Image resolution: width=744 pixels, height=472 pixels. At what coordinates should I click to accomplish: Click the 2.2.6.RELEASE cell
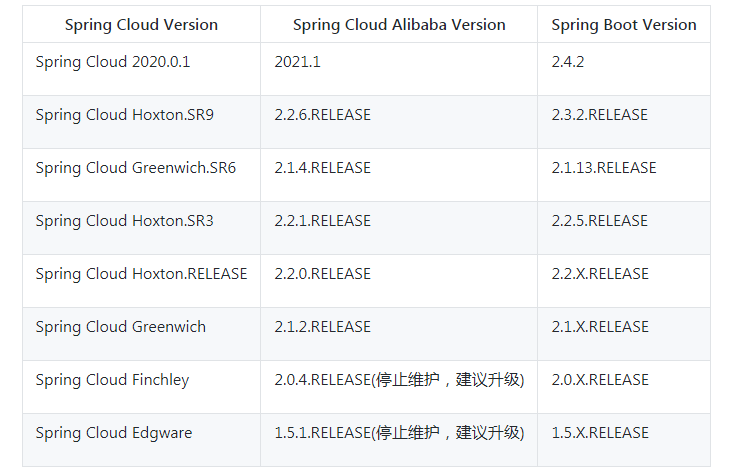point(399,122)
